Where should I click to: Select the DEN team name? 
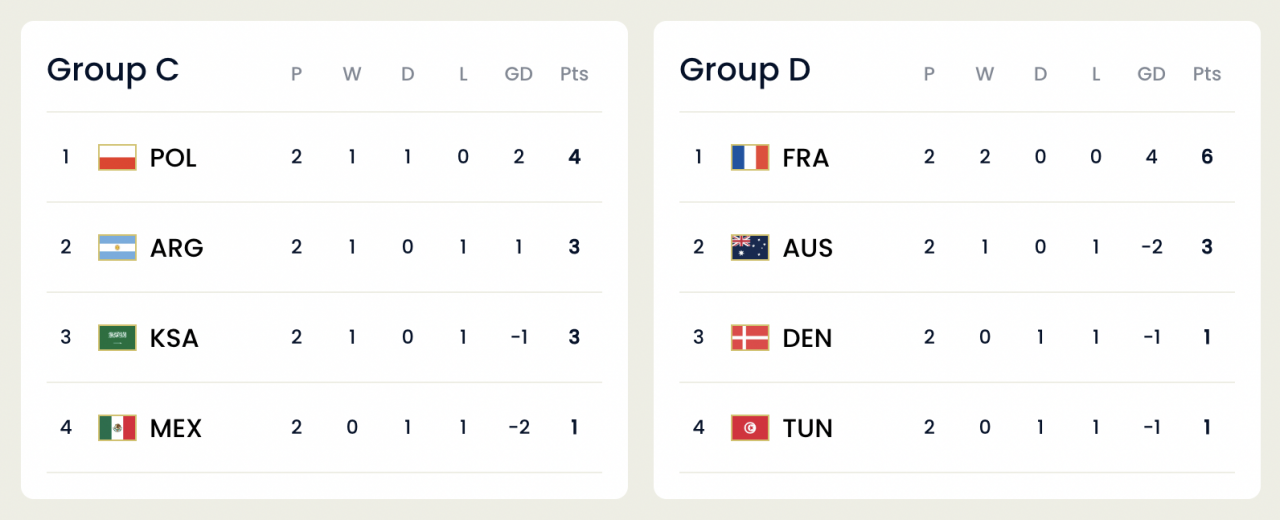(807, 338)
